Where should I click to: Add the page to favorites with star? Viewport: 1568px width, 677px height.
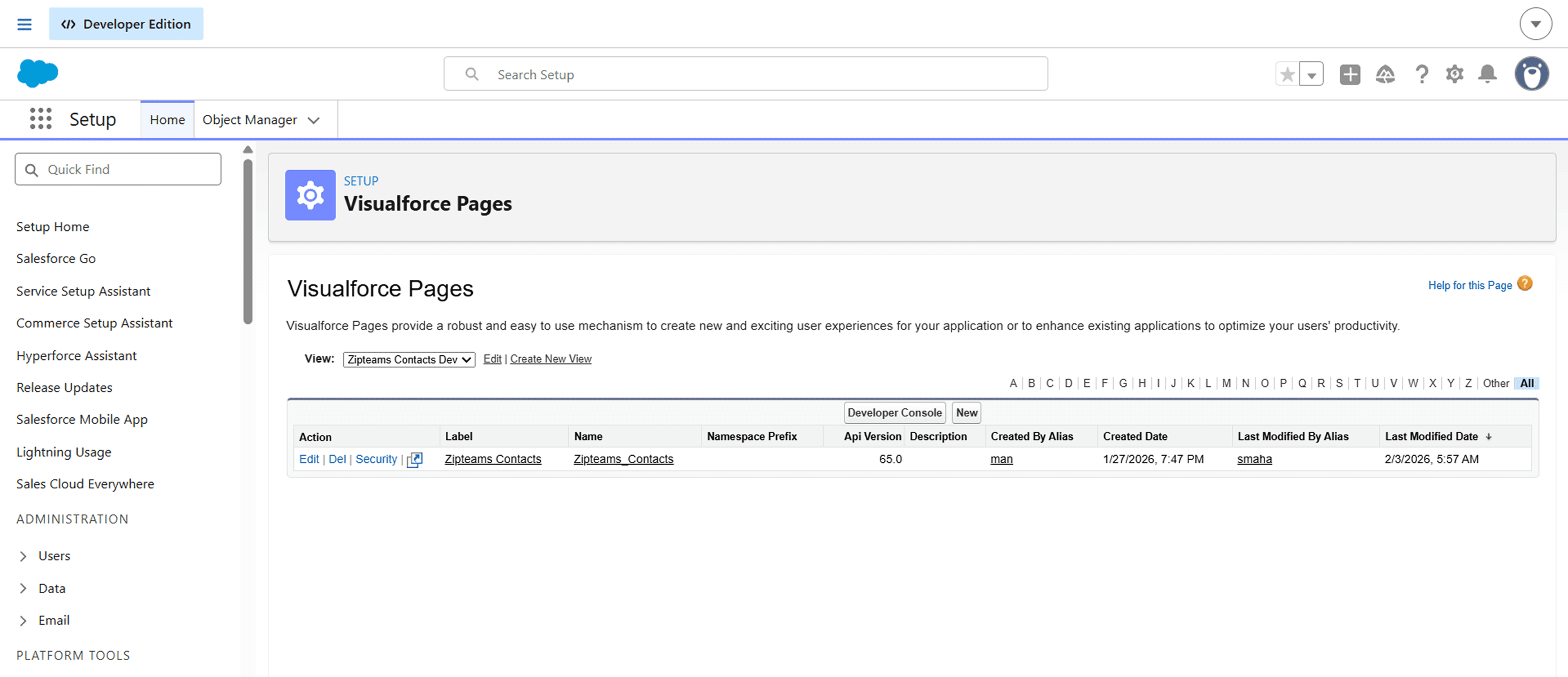pyautogui.click(x=1287, y=74)
